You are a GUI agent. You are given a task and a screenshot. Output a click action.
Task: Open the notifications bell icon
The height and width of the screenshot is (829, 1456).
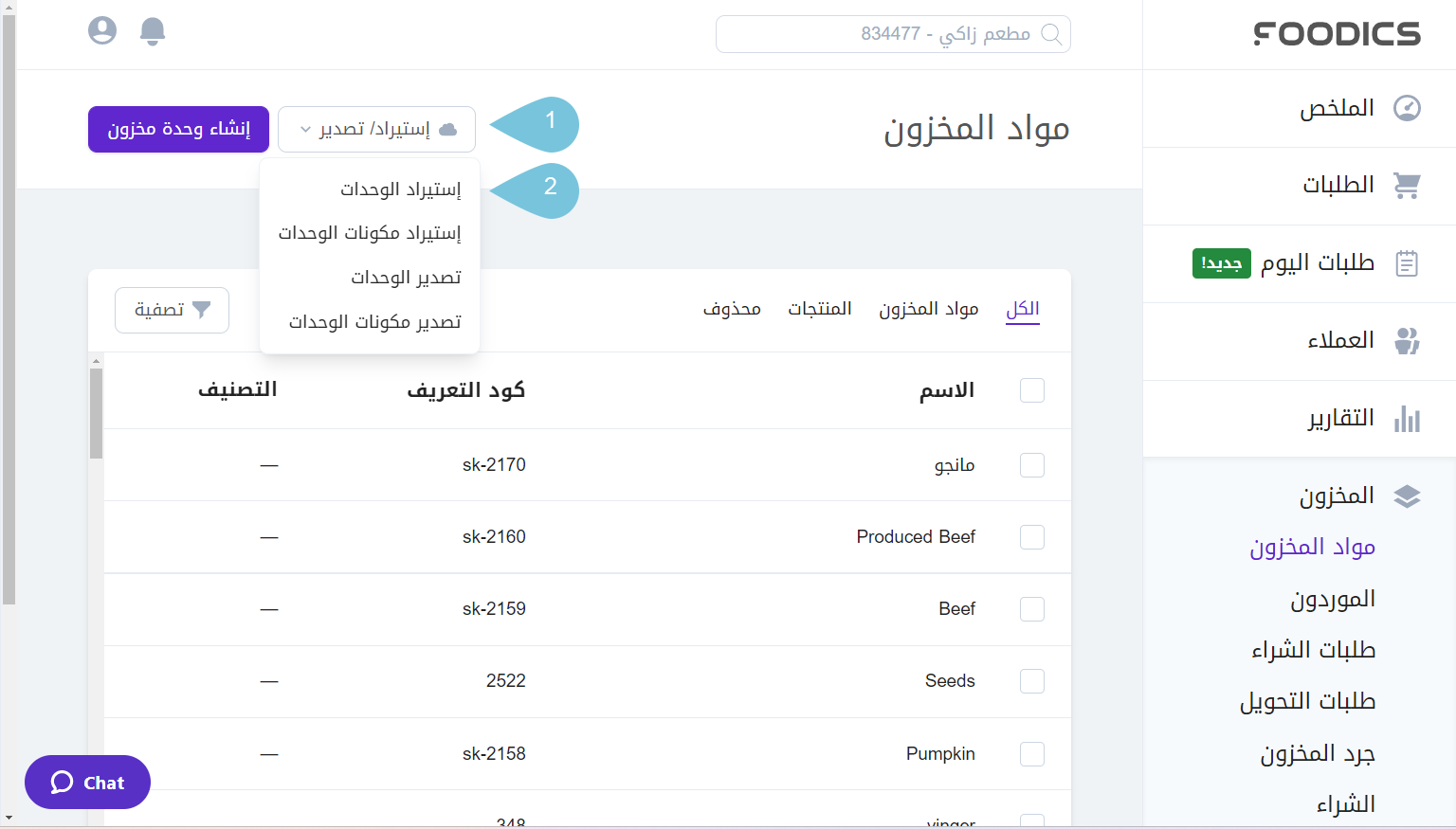(152, 30)
